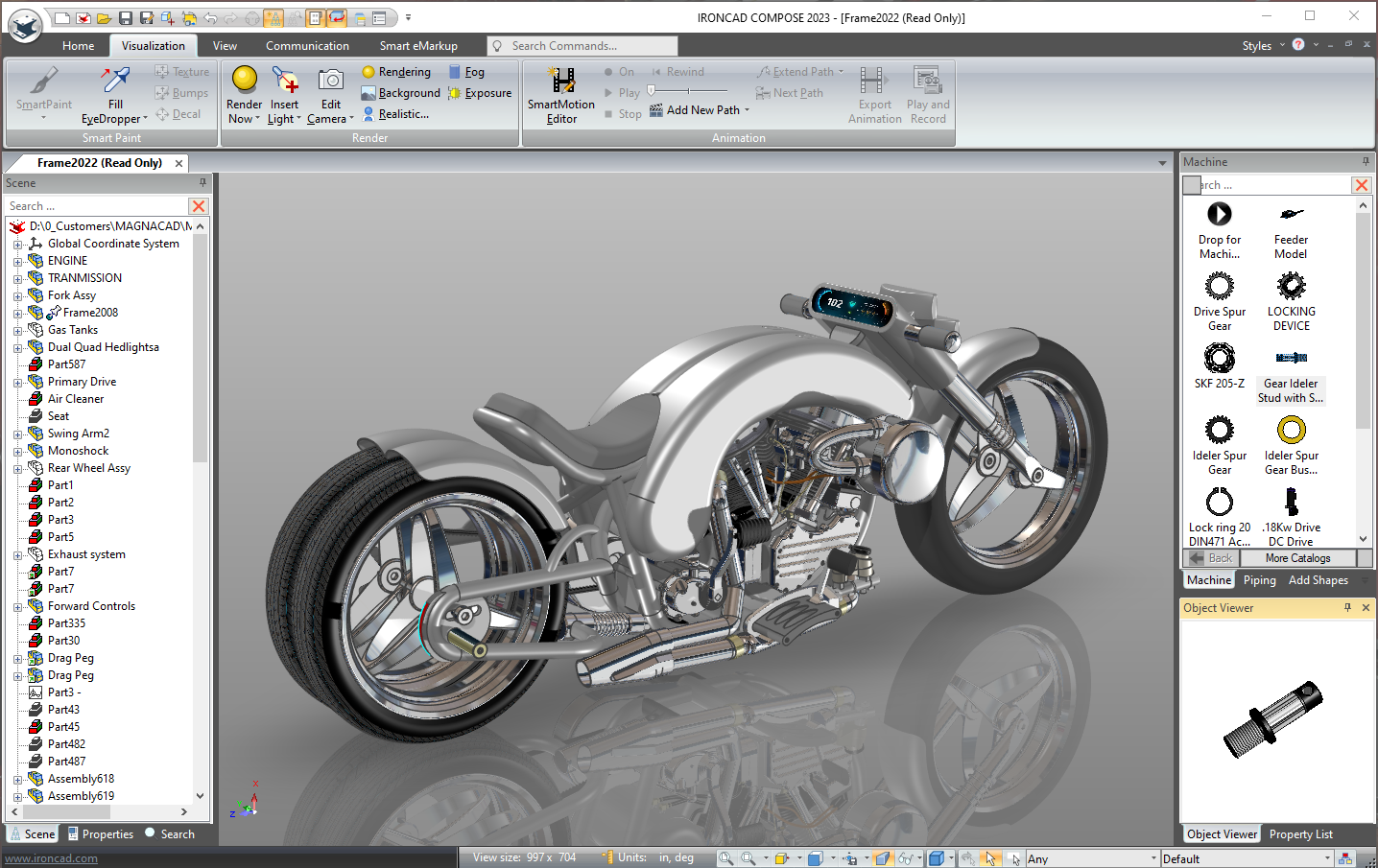1378x868 pixels.
Task: Close the Frame2022 document tab
Action: pos(178,163)
